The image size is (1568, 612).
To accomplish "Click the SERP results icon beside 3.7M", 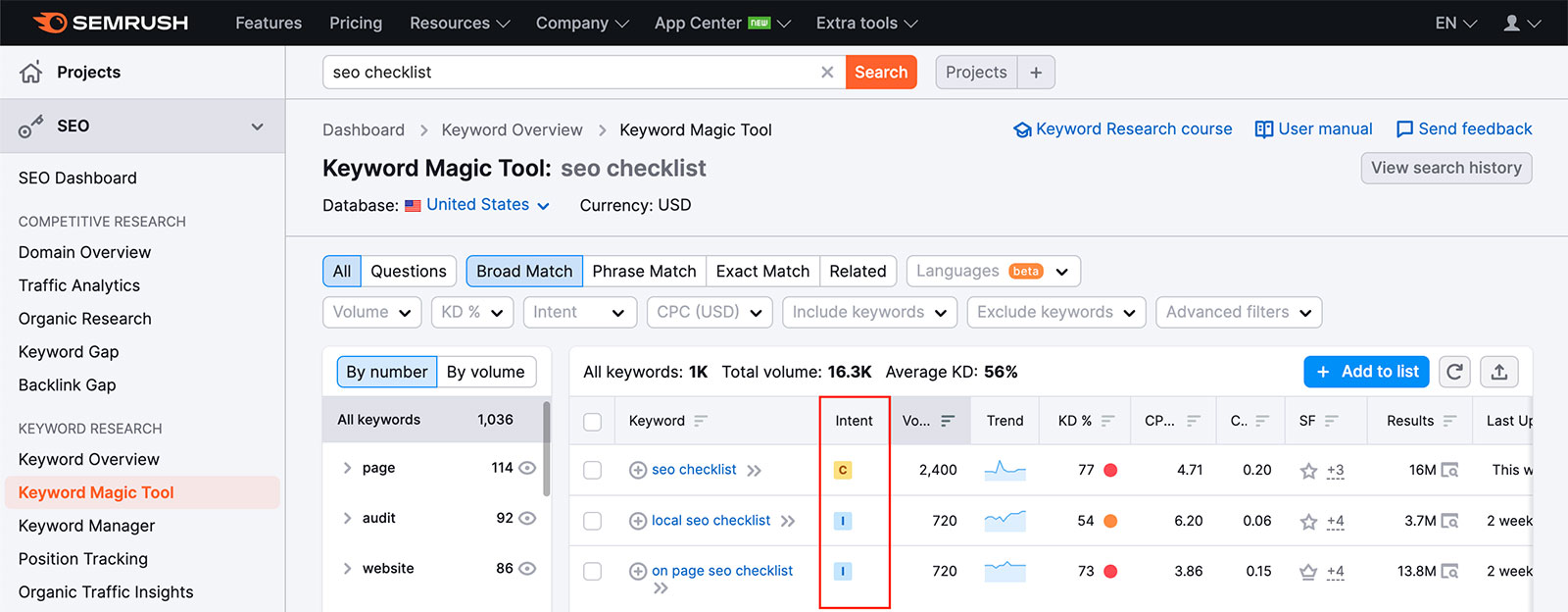I will (x=1450, y=521).
